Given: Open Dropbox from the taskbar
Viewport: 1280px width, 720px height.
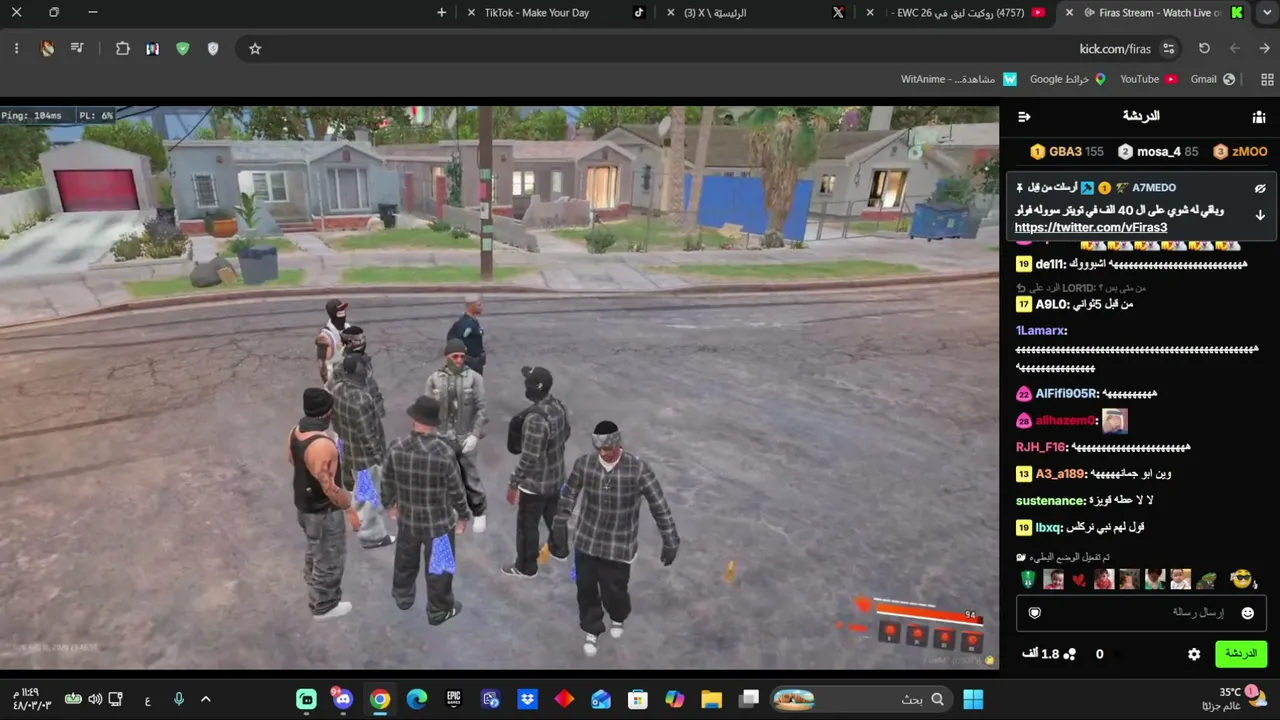Looking at the screenshot, I should point(528,699).
